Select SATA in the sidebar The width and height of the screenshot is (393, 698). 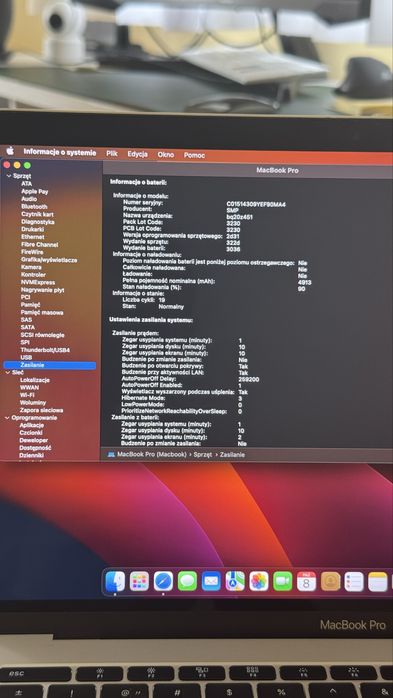28,327
